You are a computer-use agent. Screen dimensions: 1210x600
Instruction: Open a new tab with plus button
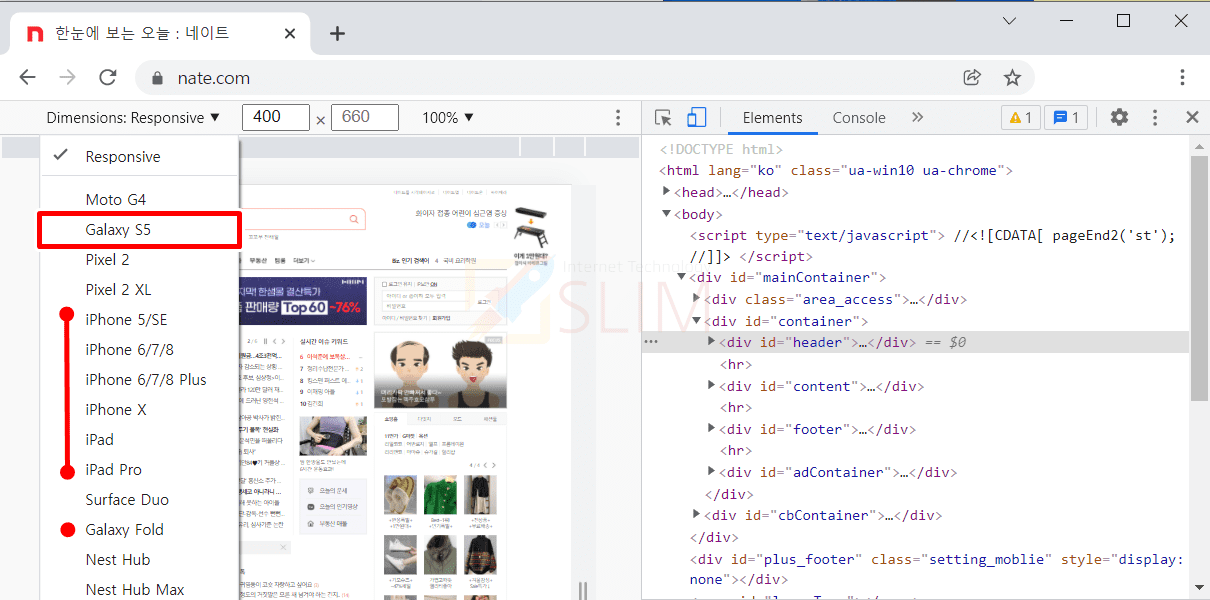[337, 33]
